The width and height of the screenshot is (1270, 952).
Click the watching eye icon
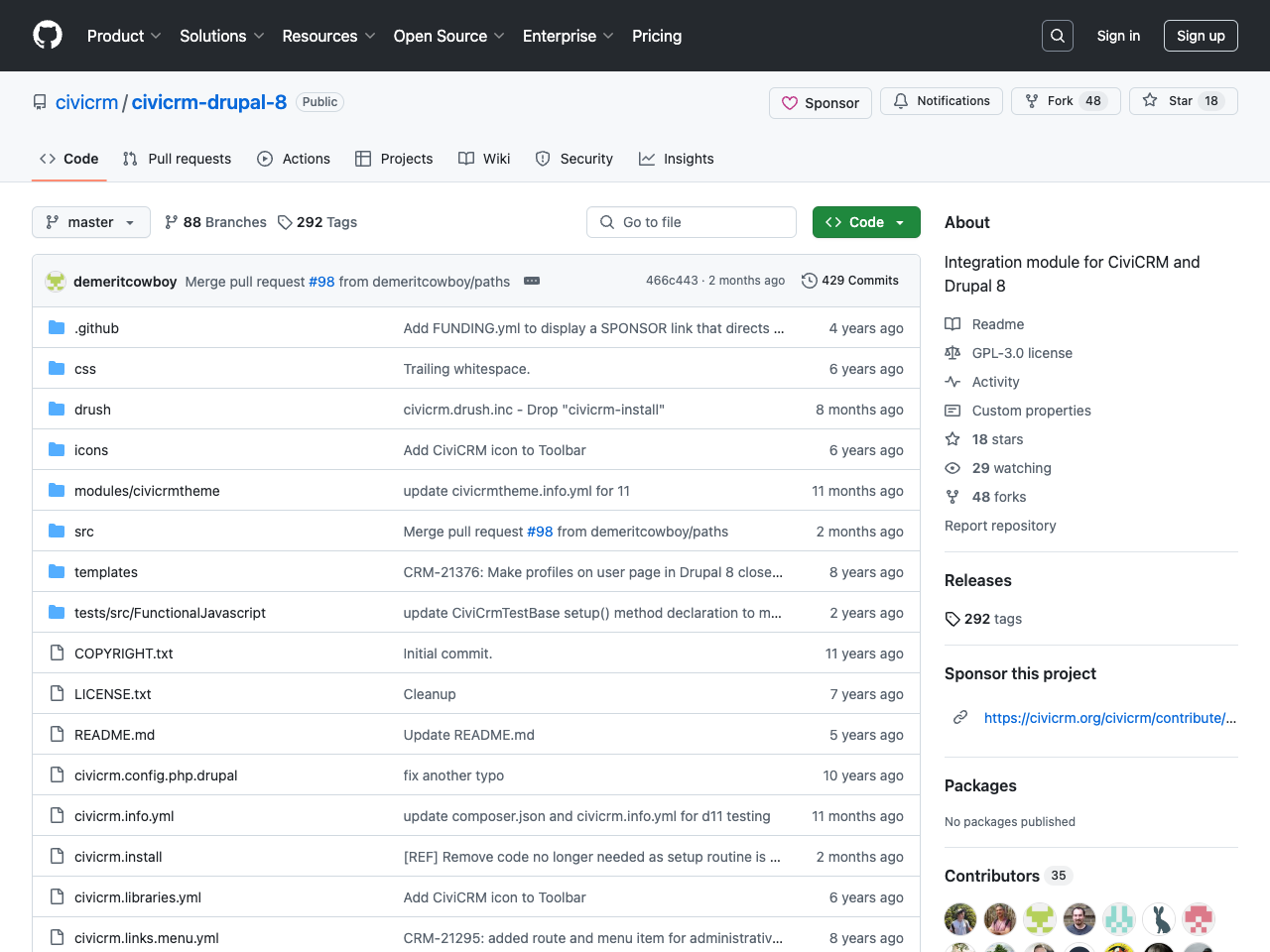[952, 468]
